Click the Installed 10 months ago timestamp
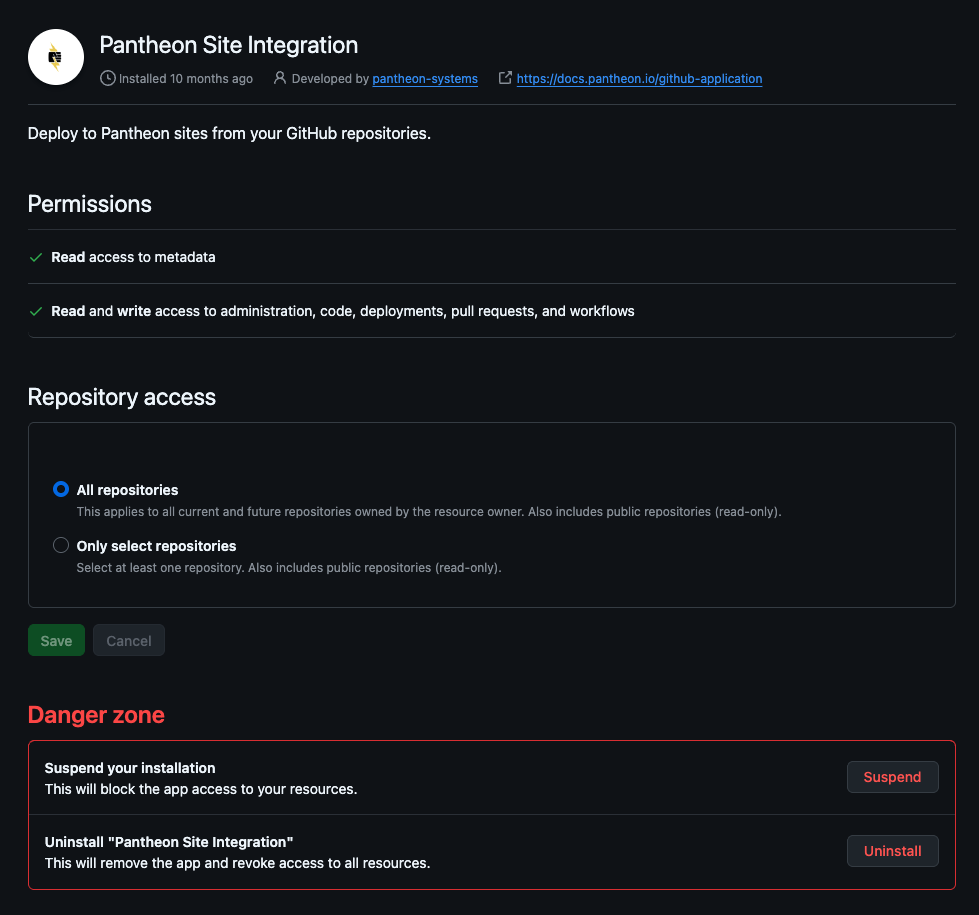This screenshot has height=915, width=979. tap(185, 78)
